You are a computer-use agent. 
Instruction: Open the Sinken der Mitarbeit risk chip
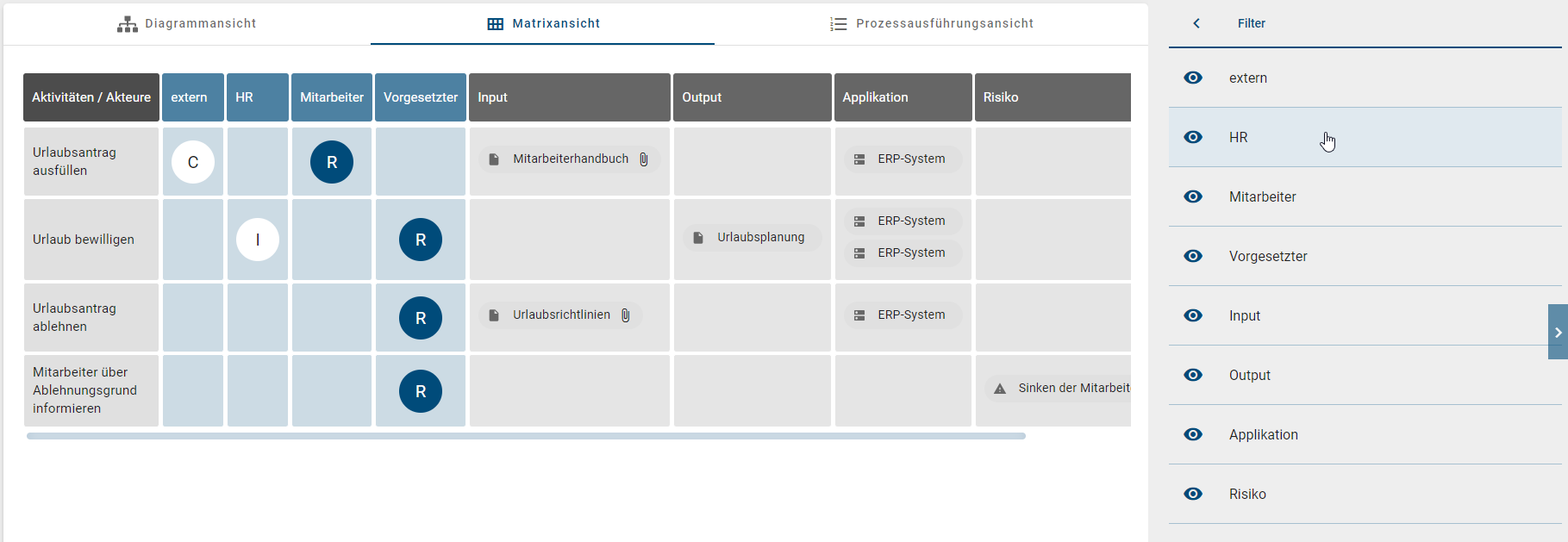pyautogui.click(x=1058, y=389)
